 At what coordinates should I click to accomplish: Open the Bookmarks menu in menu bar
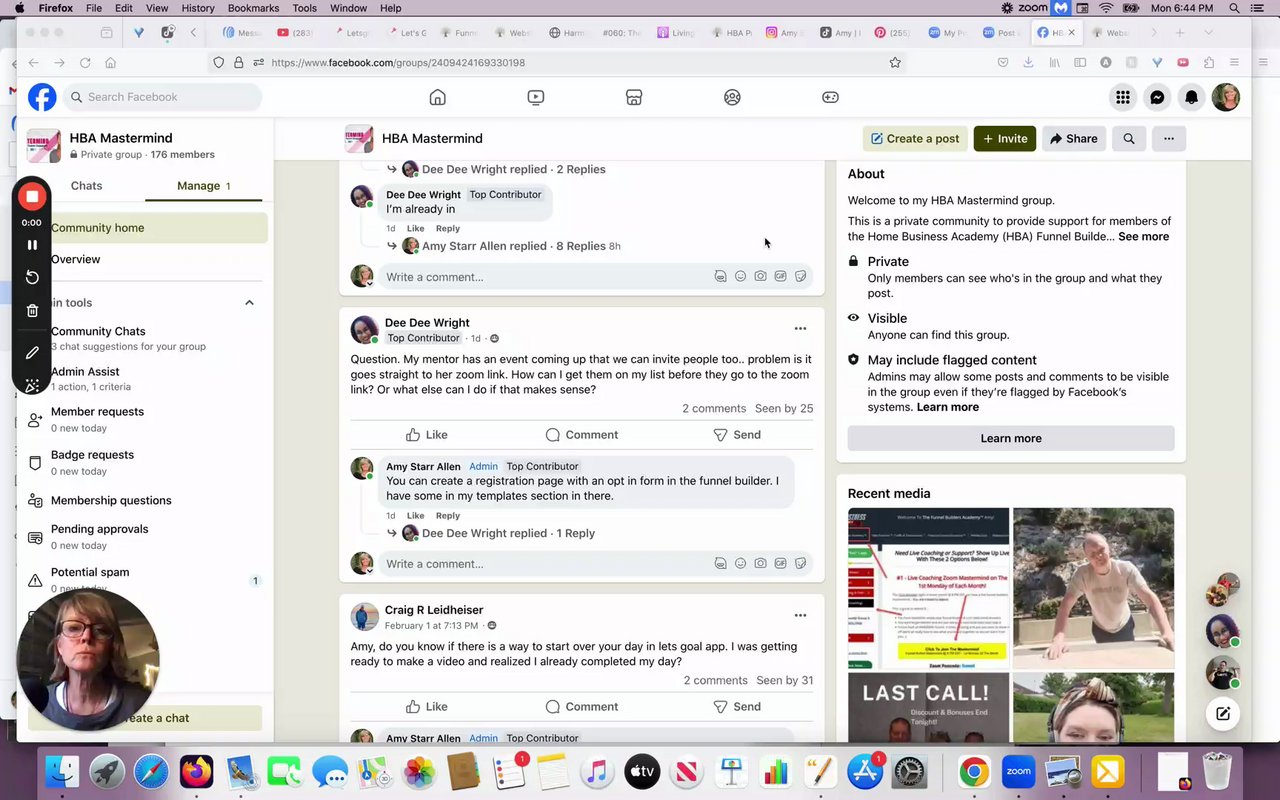[253, 8]
